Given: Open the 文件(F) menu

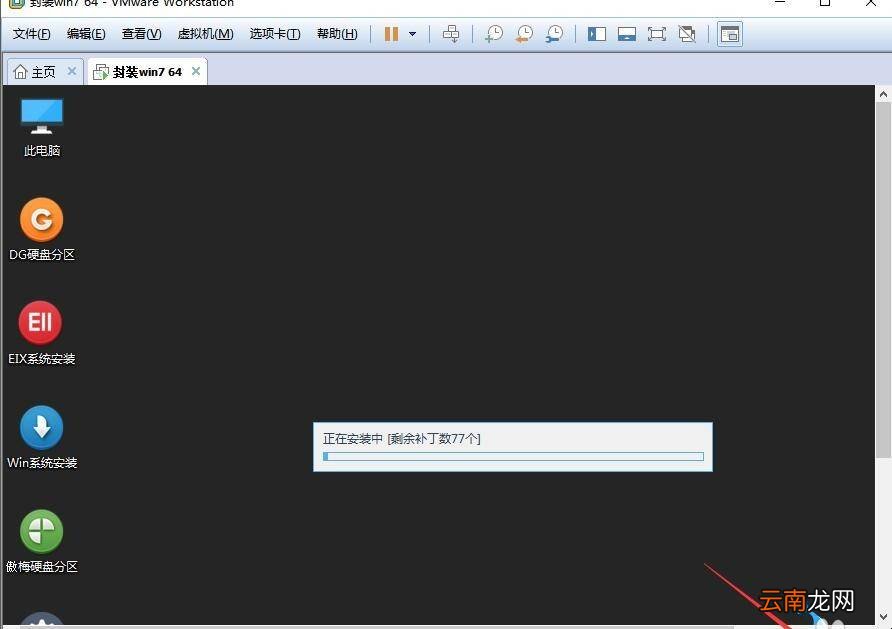Looking at the screenshot, I should (31, 34).
